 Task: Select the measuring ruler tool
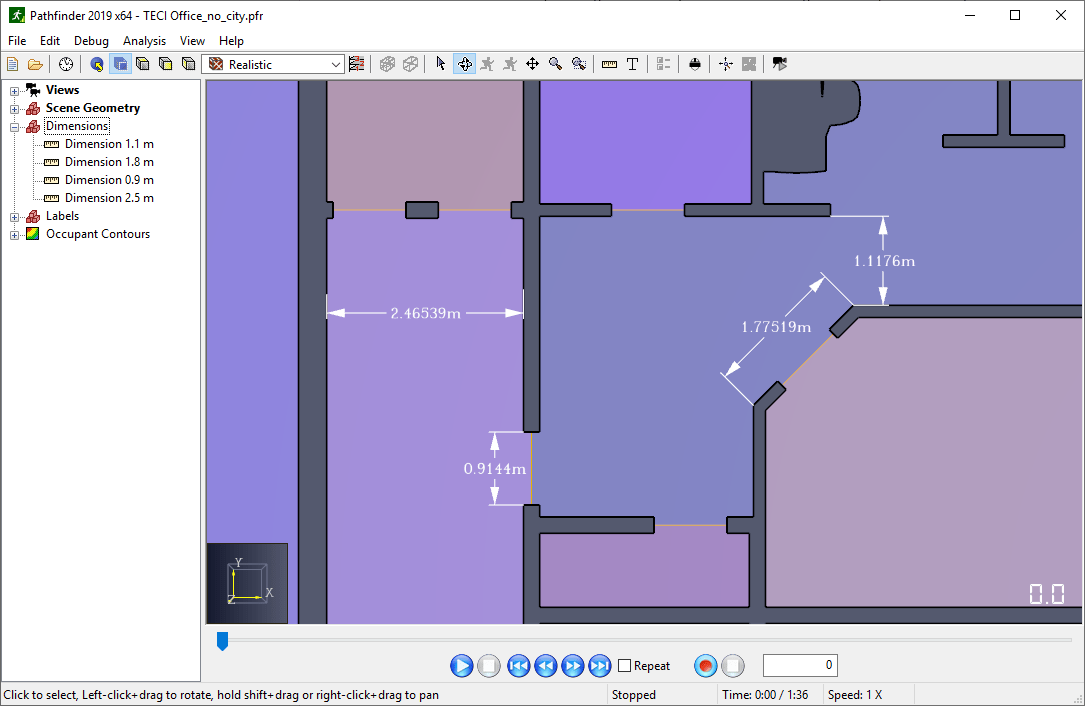coord(609,64)
